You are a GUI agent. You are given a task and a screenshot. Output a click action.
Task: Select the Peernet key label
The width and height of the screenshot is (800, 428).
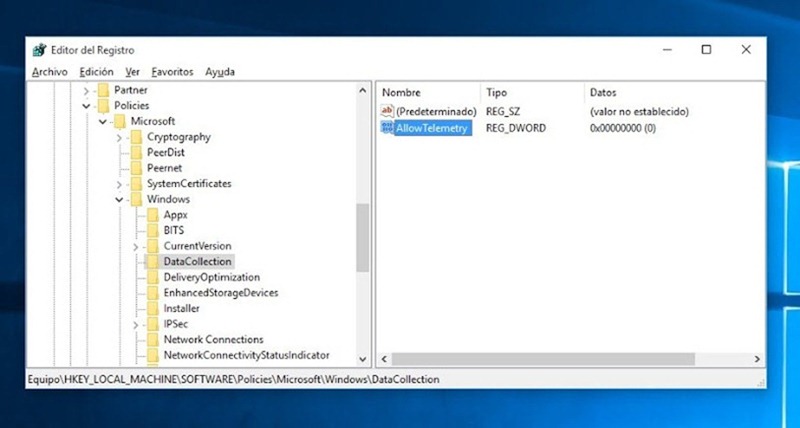click(x=164, y=168)
